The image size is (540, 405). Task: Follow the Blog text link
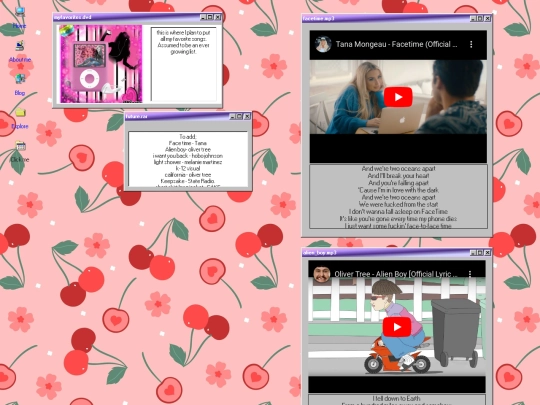click(20, 93)
